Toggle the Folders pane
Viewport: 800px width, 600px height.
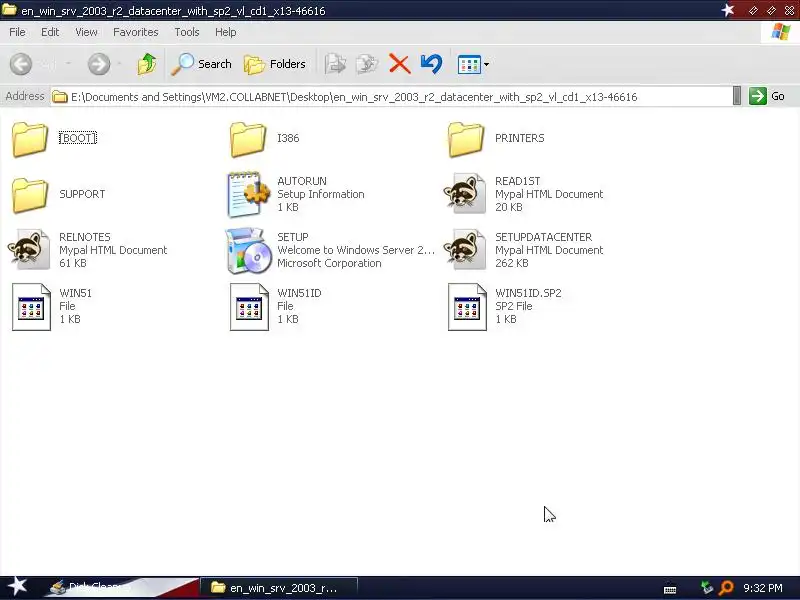pyautogui.click(x=275, y=64)
